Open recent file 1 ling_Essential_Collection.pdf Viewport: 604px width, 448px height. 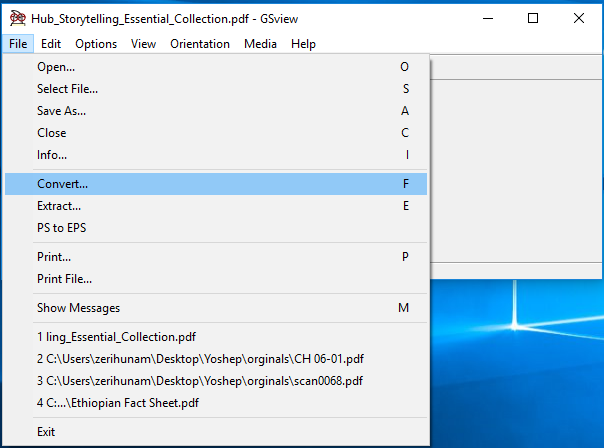point(216,337)
